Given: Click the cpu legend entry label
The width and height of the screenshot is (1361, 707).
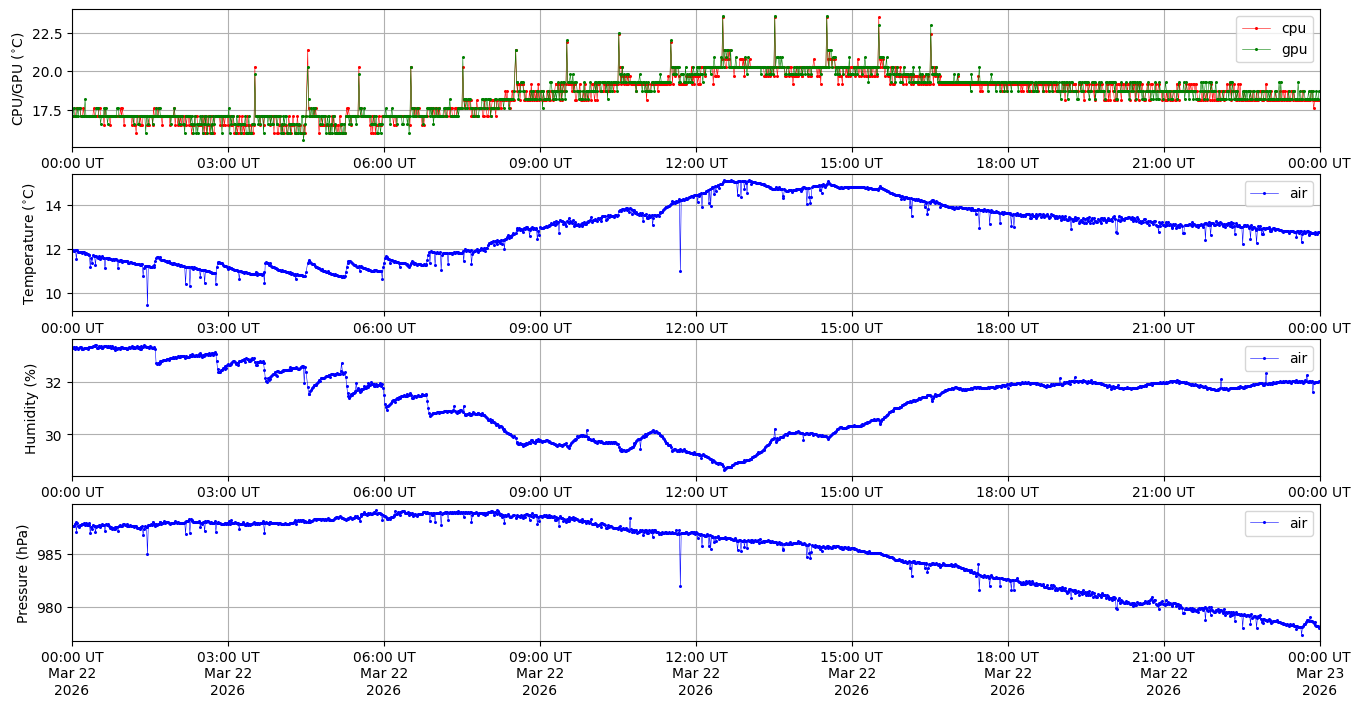Looking at the screenshot, I should click(x=1293, y=29).
